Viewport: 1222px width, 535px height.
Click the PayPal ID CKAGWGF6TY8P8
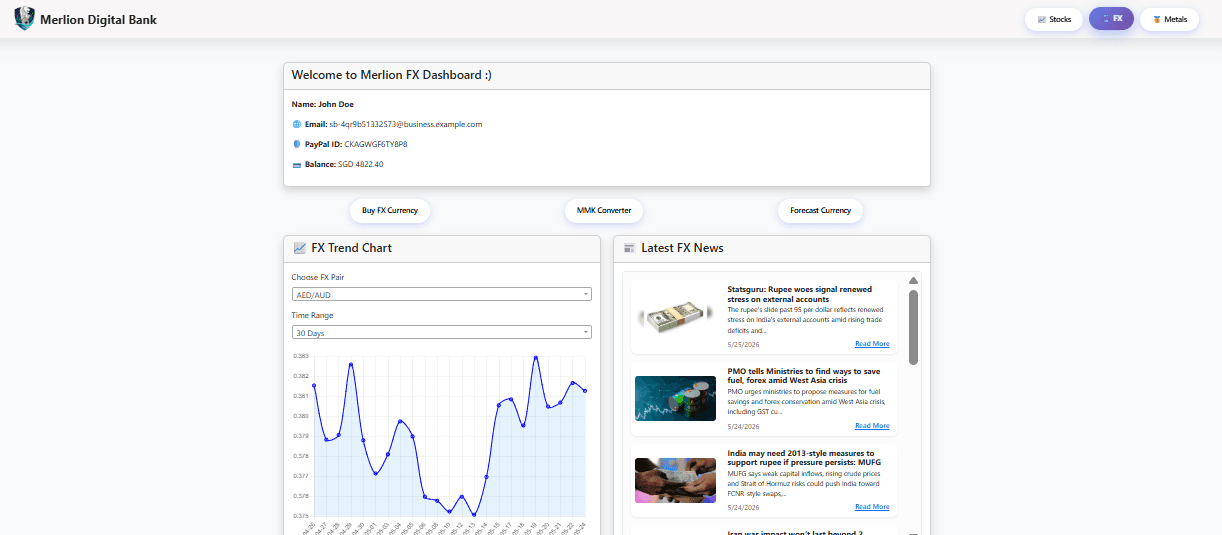click(376, 144)
